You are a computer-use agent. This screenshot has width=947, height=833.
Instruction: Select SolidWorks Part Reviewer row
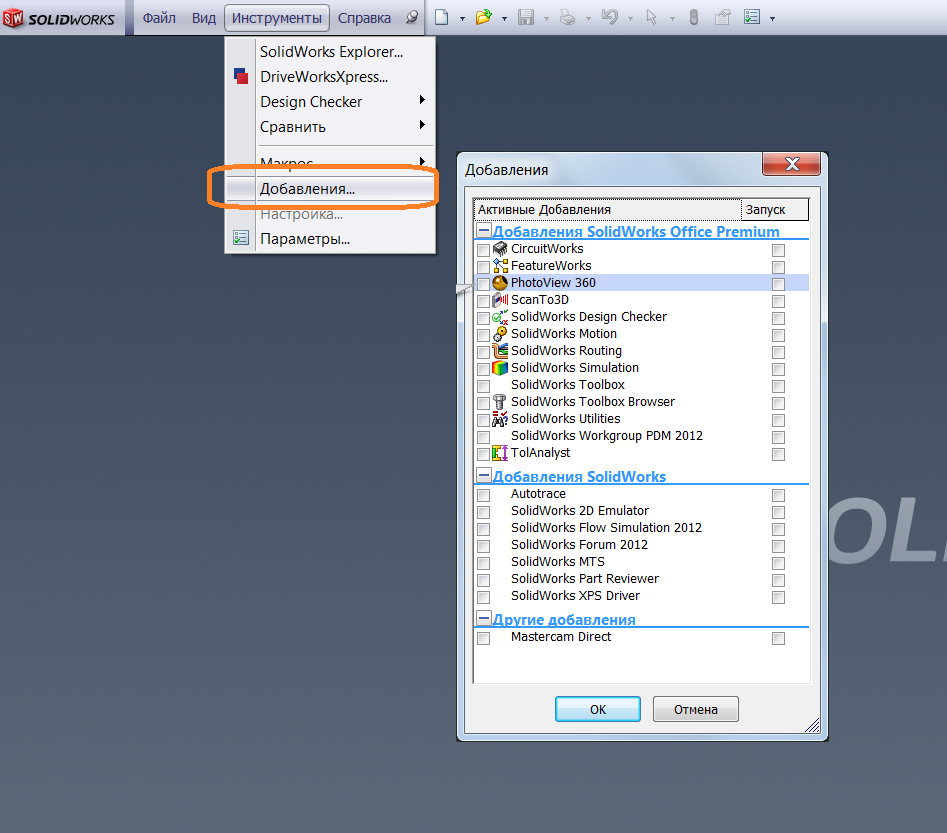point(641,579)
